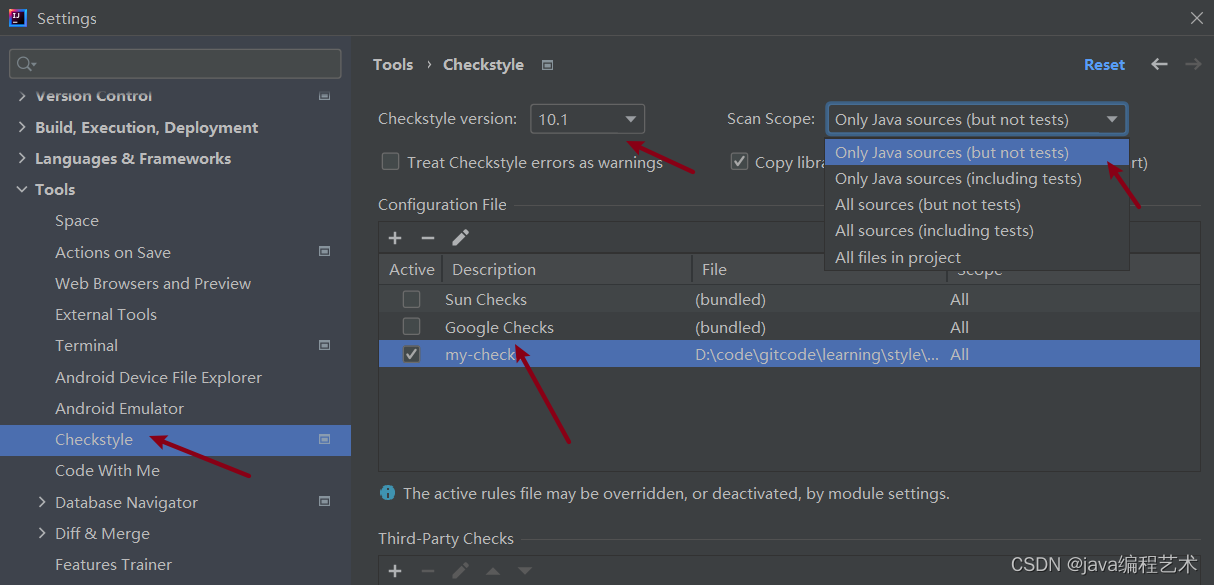Viewport: 1214px width, 585px height.
Task: Click pencil icon to edit my-check configuration
Action: point(460,238)
